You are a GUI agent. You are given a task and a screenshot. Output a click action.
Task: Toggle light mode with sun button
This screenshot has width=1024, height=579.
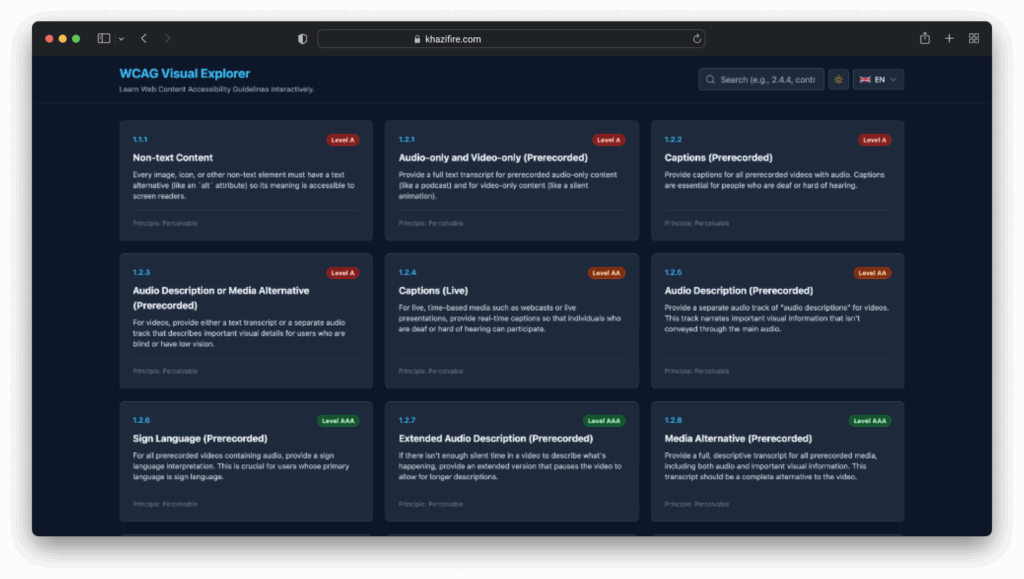[x=838, y=80]
